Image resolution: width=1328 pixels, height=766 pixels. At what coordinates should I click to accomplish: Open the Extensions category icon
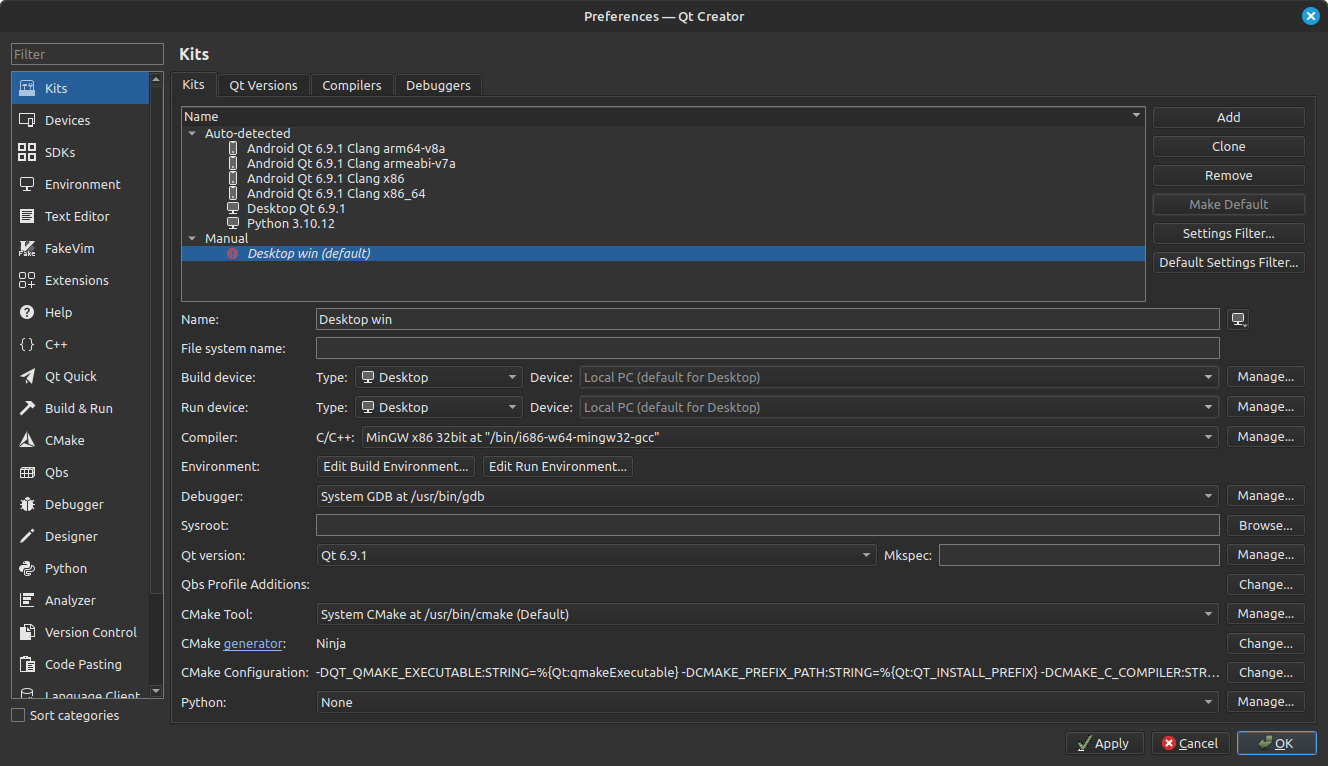click(x=27, y=280)
